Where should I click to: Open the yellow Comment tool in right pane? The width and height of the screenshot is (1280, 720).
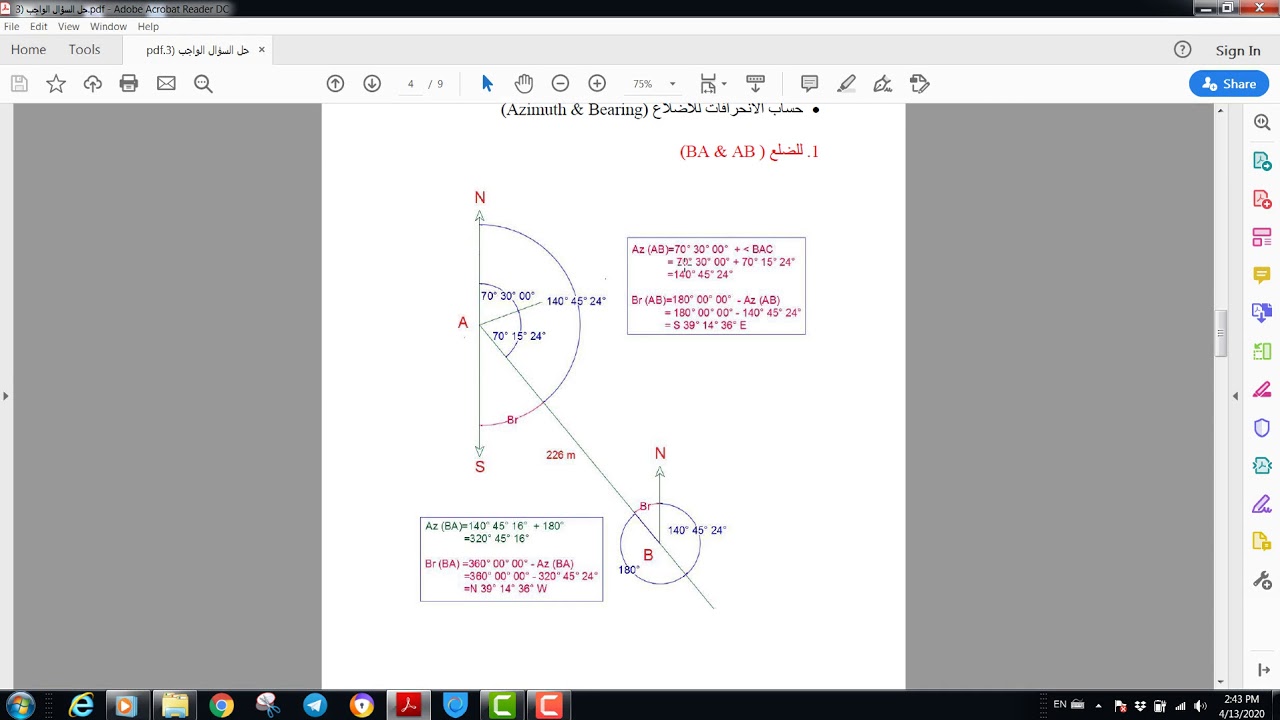pos(1261,275)
